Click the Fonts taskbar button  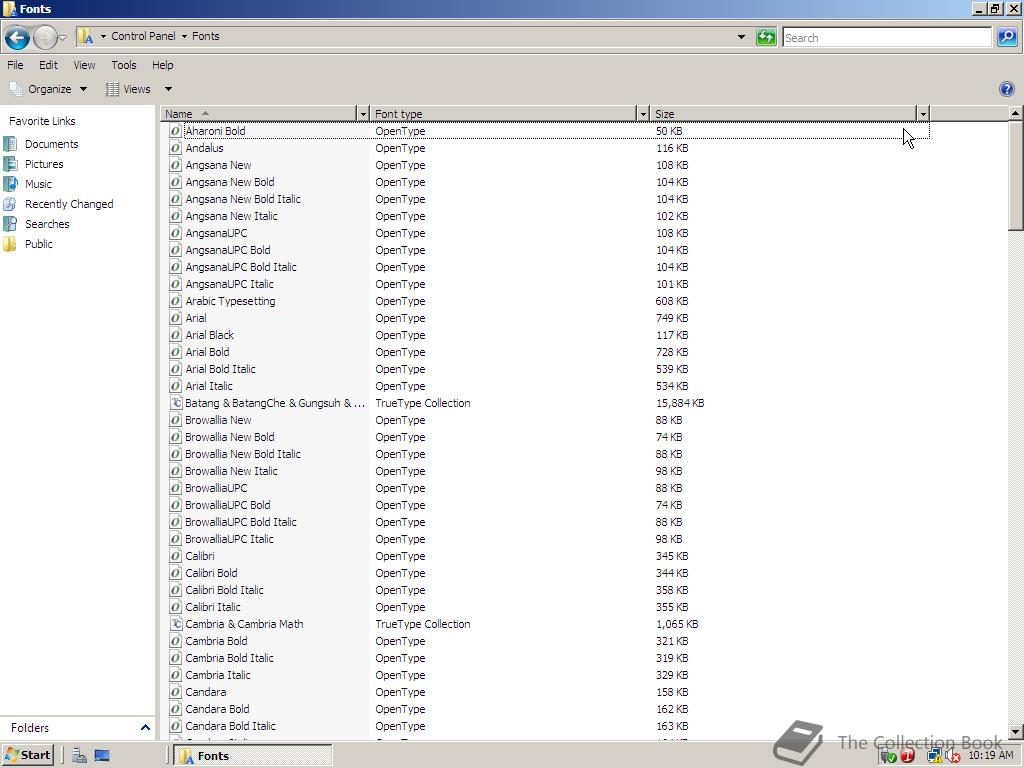[x=253, y=756]
